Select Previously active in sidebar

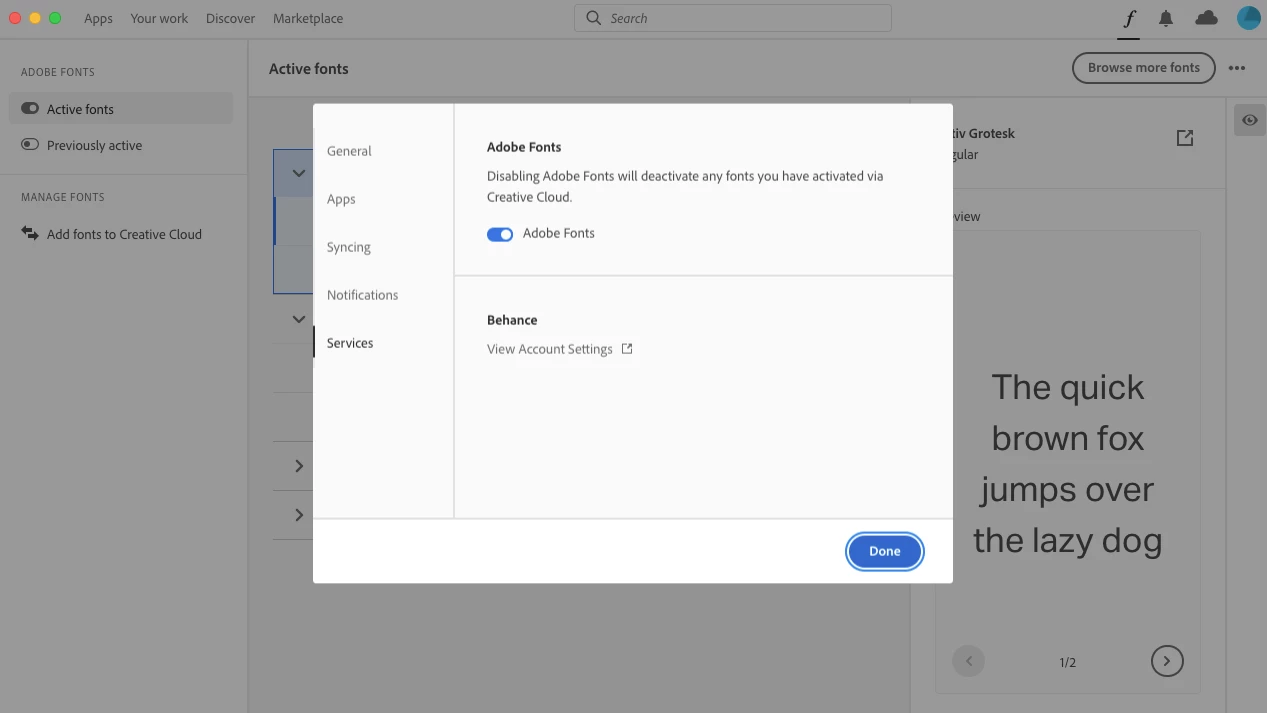(121, 145)
